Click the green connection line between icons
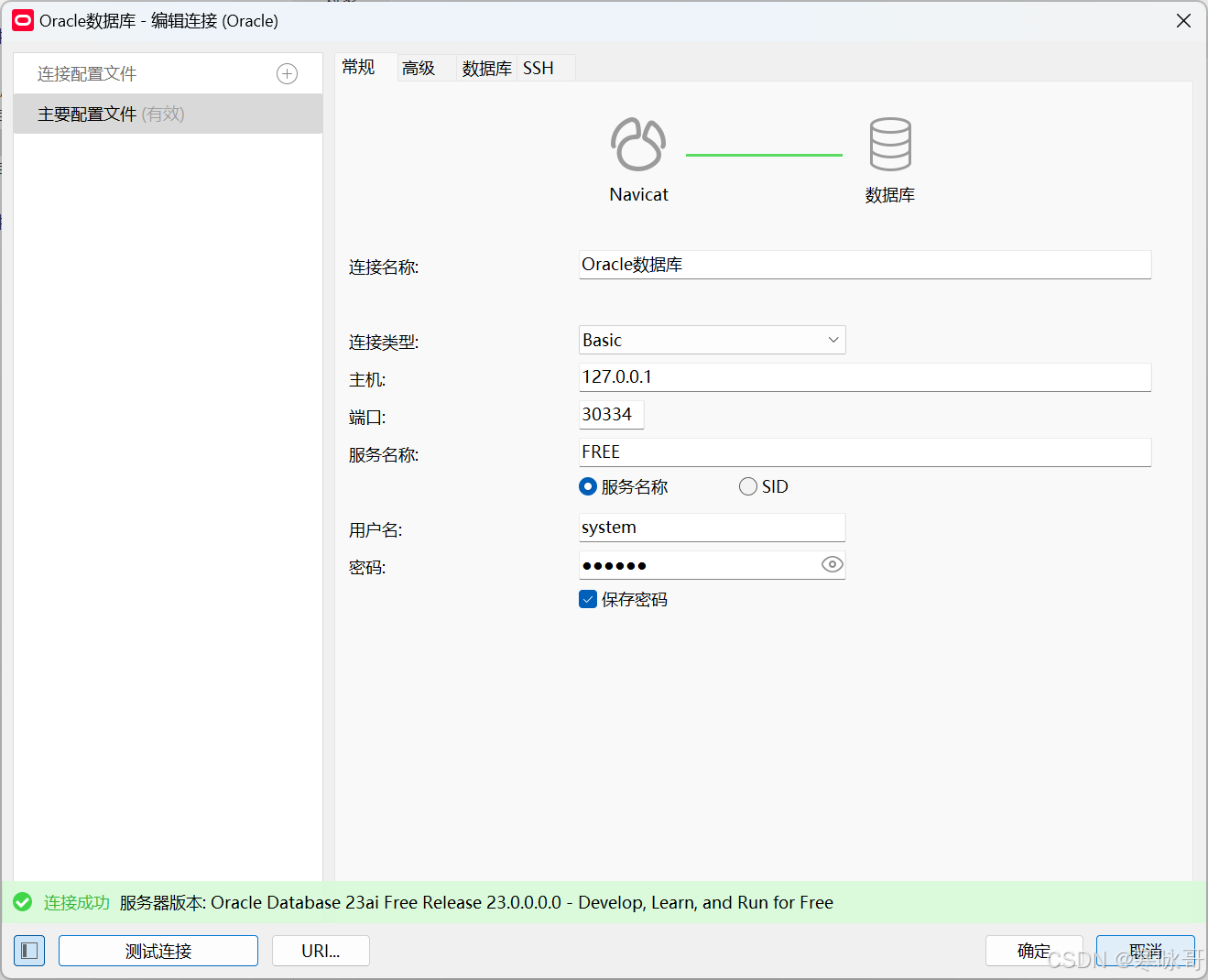 764,155
